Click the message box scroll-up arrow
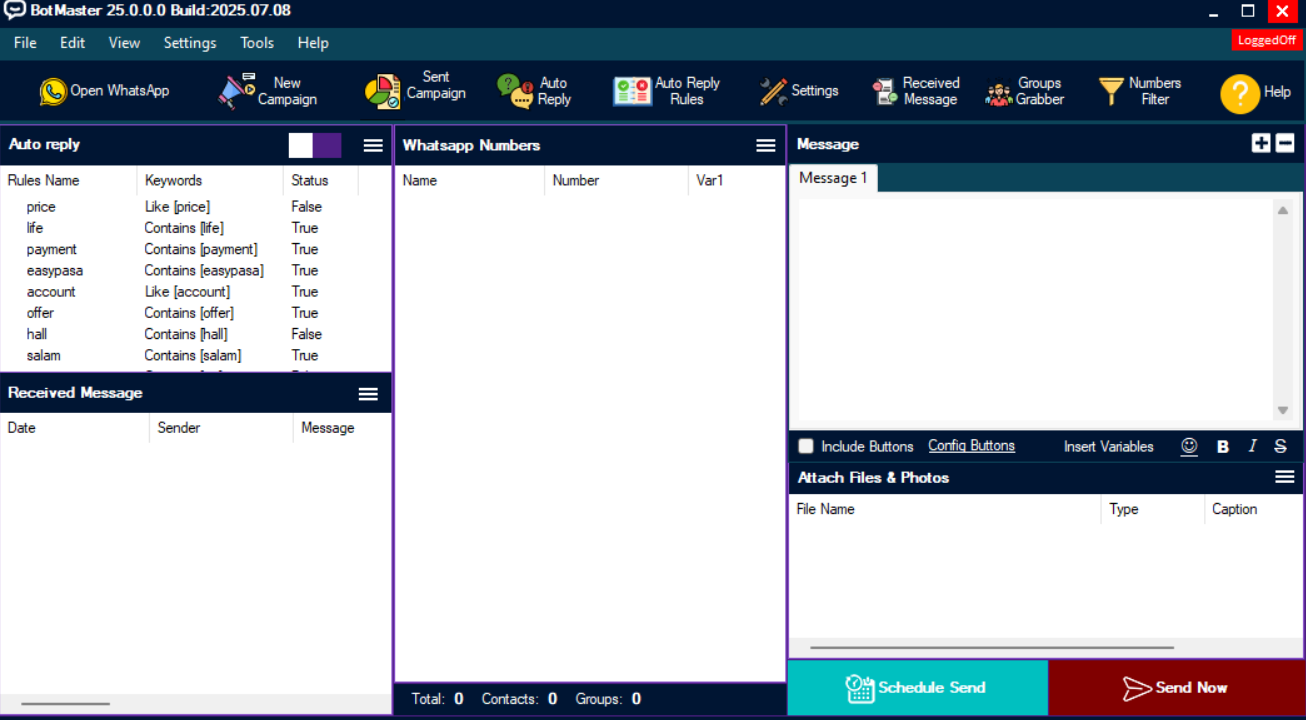The image size is (1306, 720). (1283, 210)
